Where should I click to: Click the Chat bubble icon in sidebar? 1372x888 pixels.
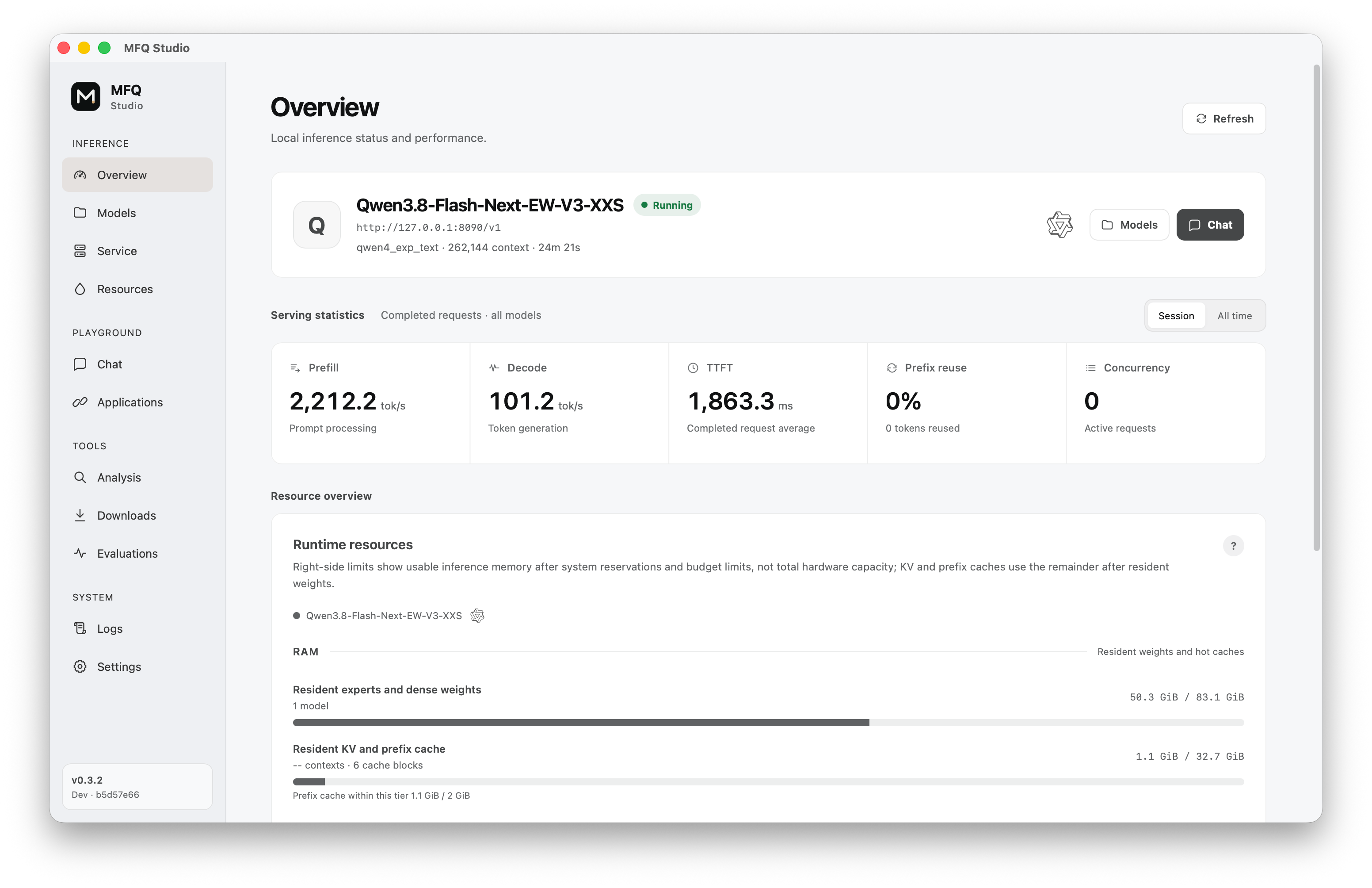pyautogui.click(x=80, y=364)
